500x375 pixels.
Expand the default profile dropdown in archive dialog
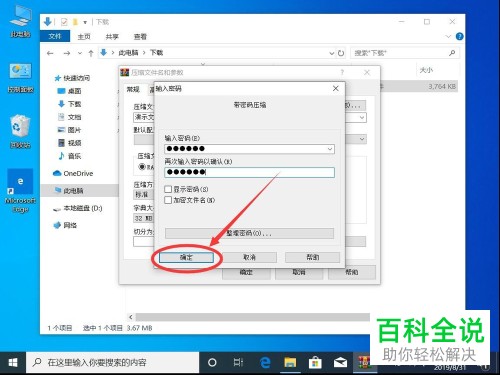(x=362, y=139)
